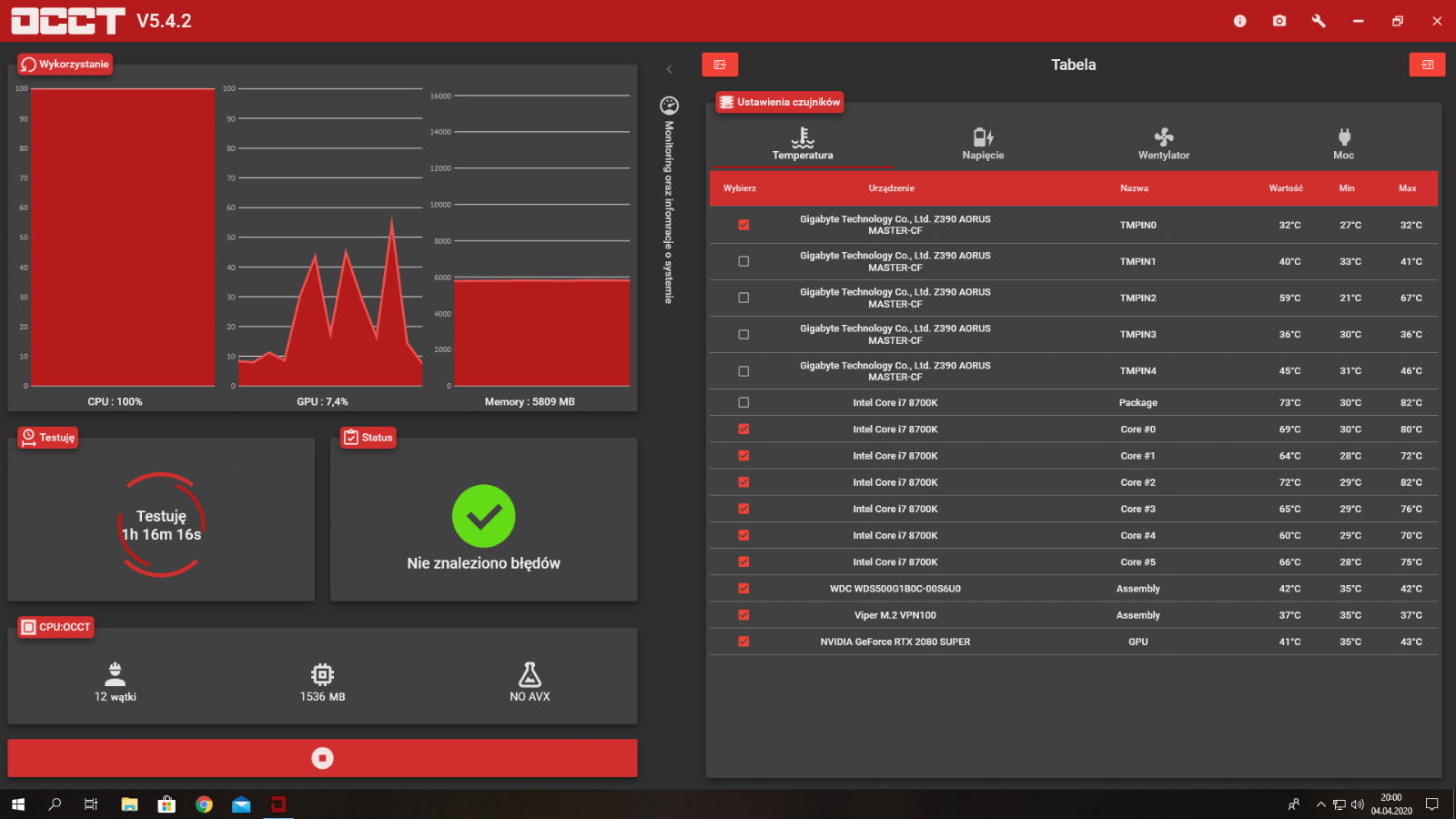Check the Package temperature checkbox

(743, 402)
